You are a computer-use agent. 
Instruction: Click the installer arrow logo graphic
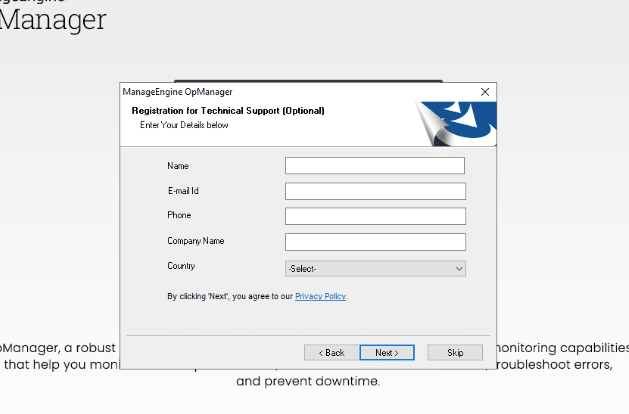456,124
